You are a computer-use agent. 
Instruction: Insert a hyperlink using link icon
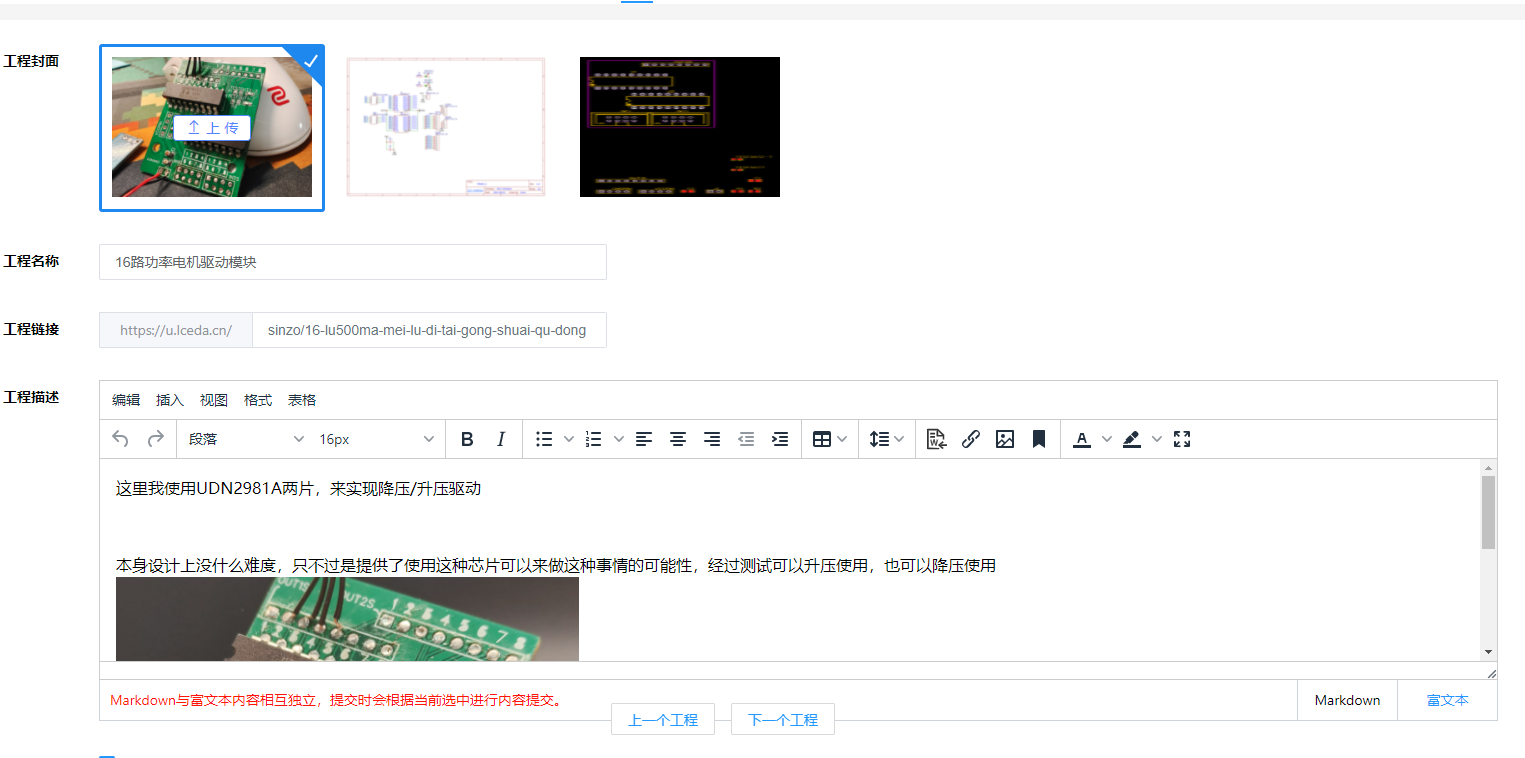(x=970, y=439)
